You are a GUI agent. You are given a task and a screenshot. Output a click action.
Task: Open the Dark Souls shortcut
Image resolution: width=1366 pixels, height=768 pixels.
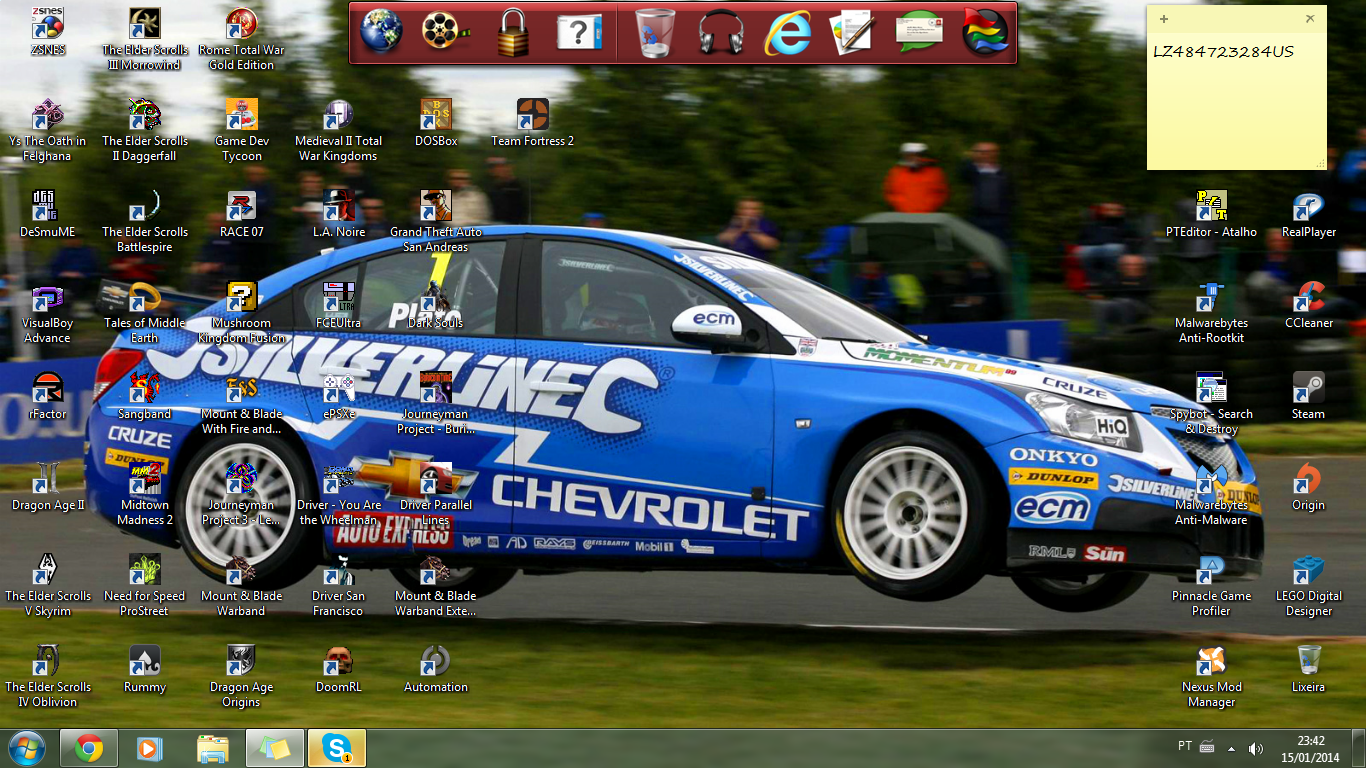tap(436, 306)
